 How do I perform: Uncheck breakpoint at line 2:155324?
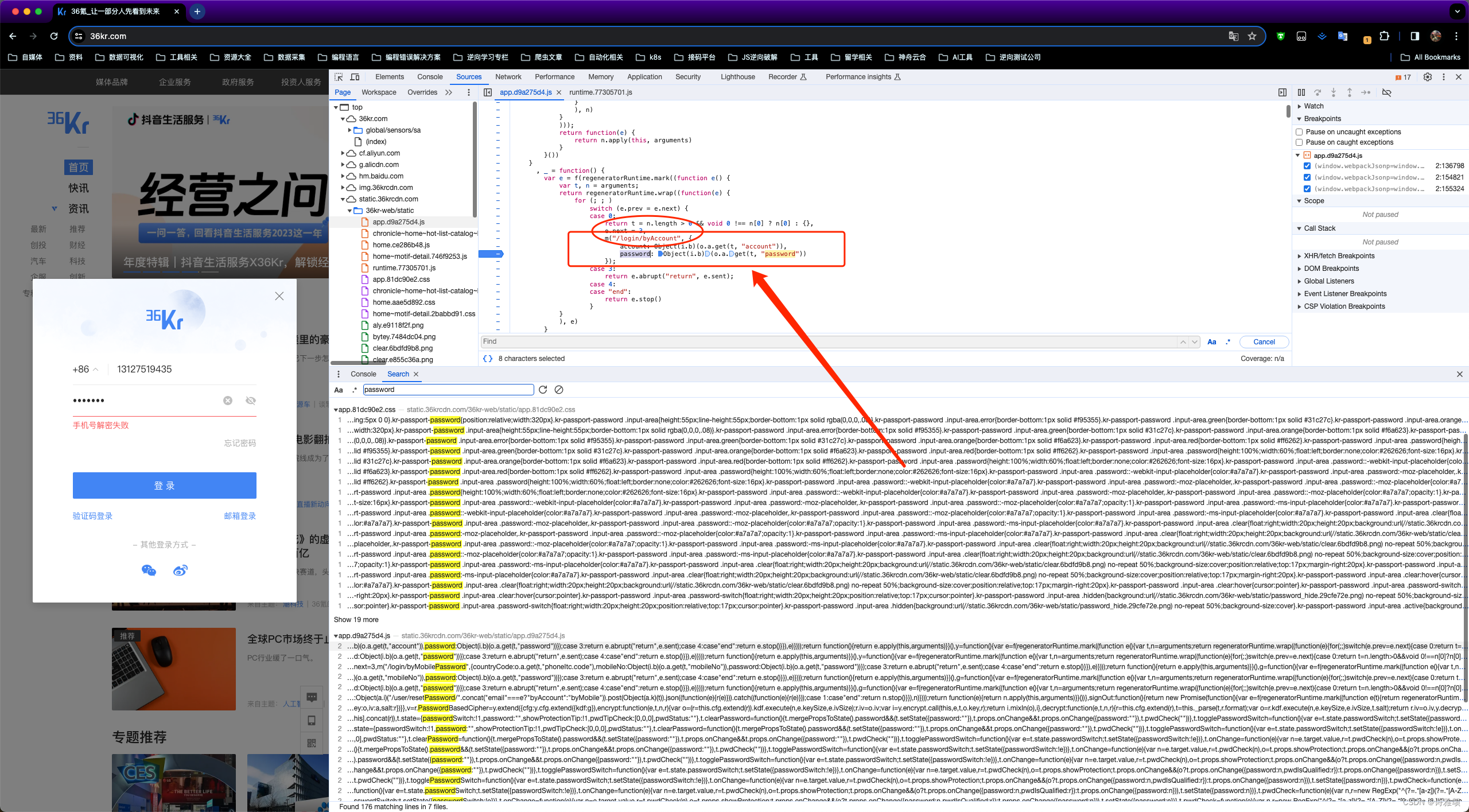click(x=1307, y=189)
